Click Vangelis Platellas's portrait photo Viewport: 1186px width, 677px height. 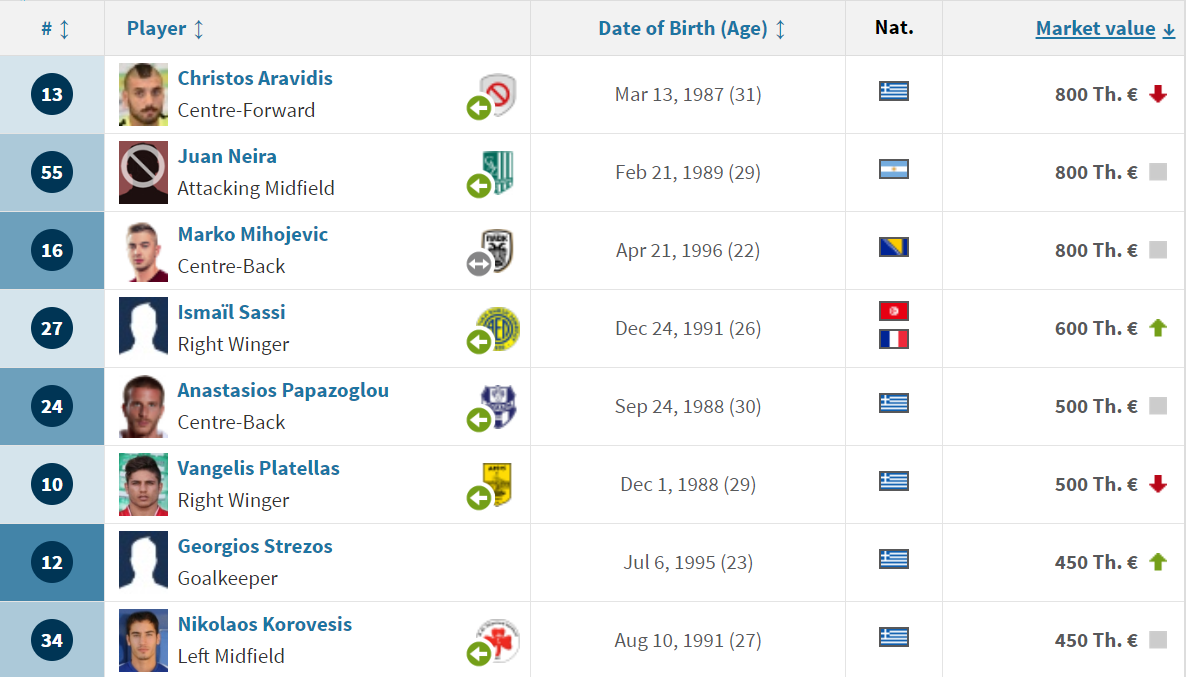tap(143, 484)
